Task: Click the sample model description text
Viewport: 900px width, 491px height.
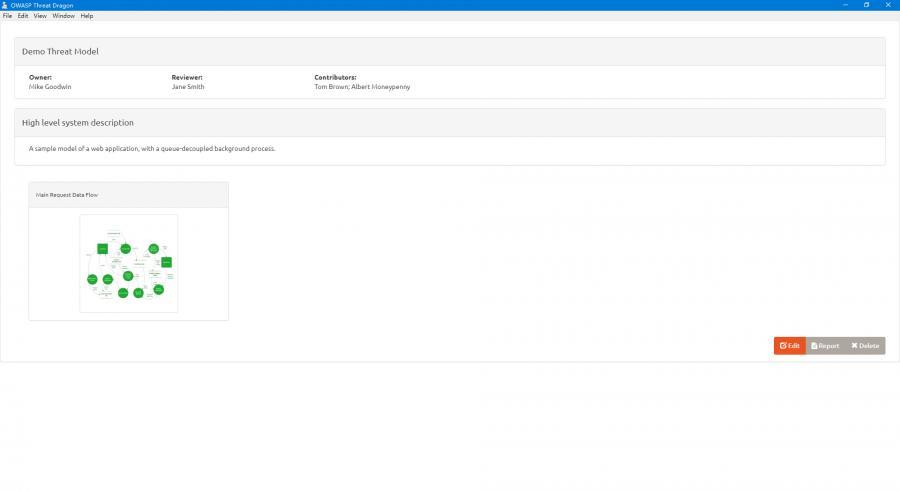Action: pyautogui.click(x=152, y=149)
